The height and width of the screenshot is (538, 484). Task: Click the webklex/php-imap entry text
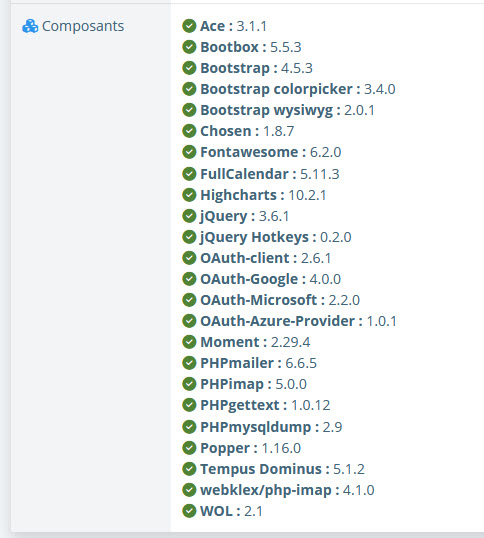[x=287, y=490]
